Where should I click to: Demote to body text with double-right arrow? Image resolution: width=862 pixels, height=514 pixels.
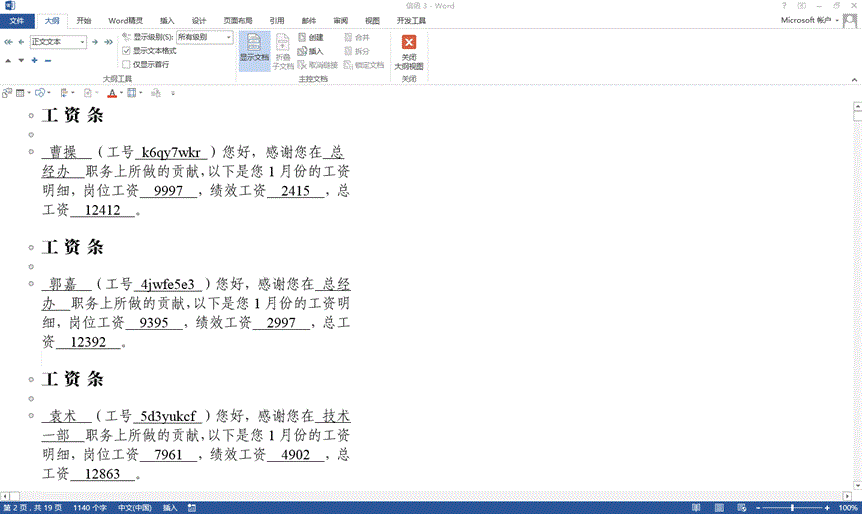(107, 42)
